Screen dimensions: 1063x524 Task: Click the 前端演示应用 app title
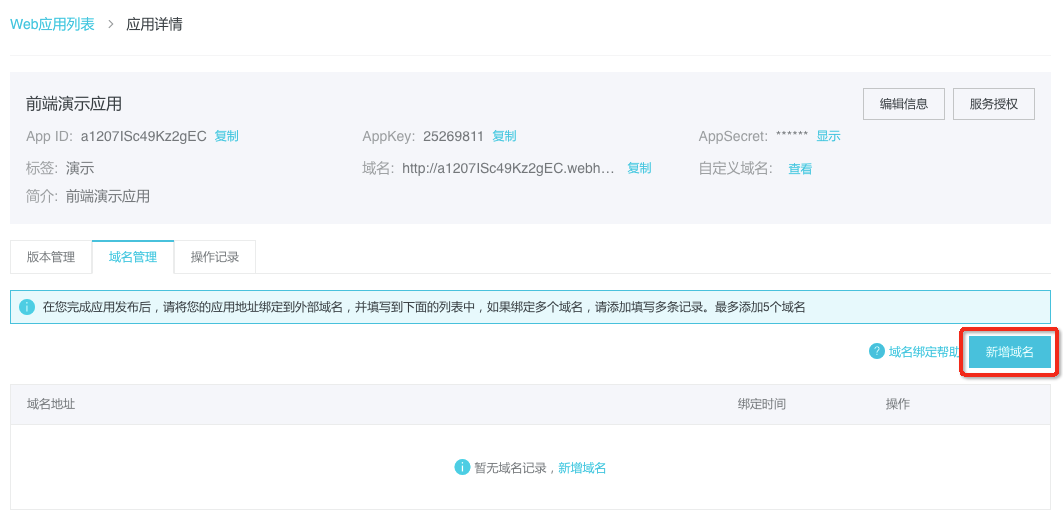[74, 104]
